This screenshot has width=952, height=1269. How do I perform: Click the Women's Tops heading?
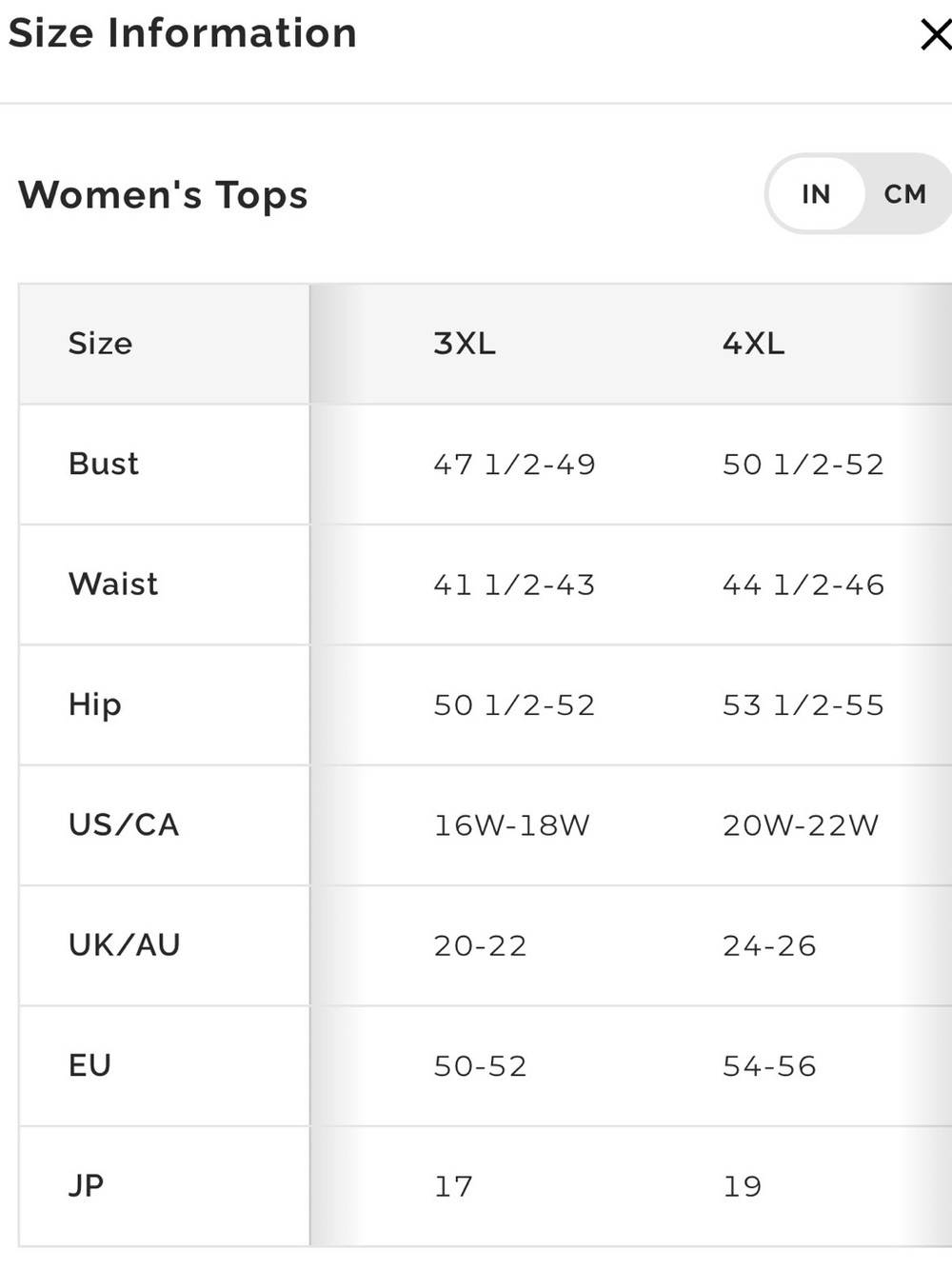[163, 195]
